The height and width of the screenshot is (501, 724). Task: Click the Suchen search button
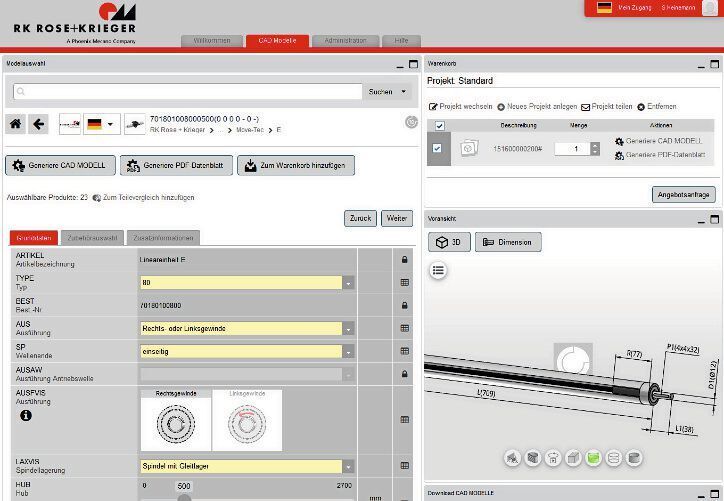pos(380,91)
